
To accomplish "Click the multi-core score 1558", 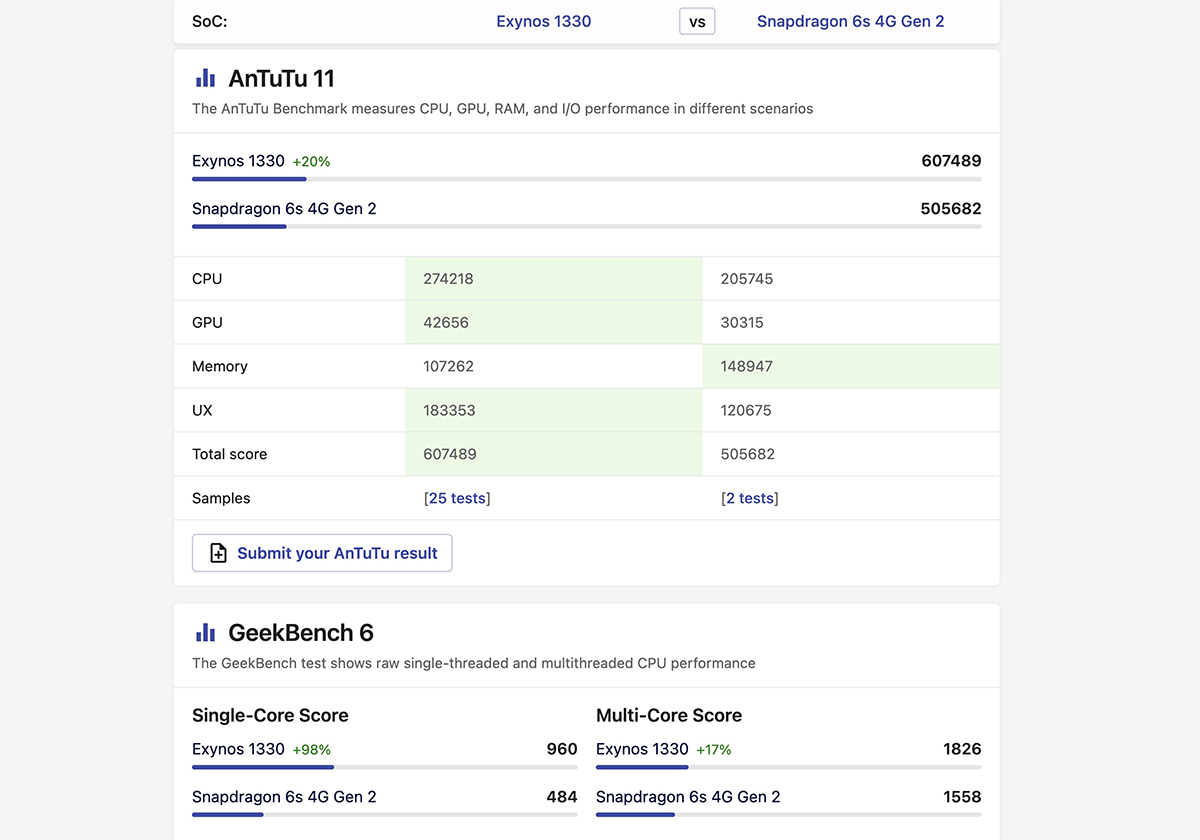I will click(962, 797).
